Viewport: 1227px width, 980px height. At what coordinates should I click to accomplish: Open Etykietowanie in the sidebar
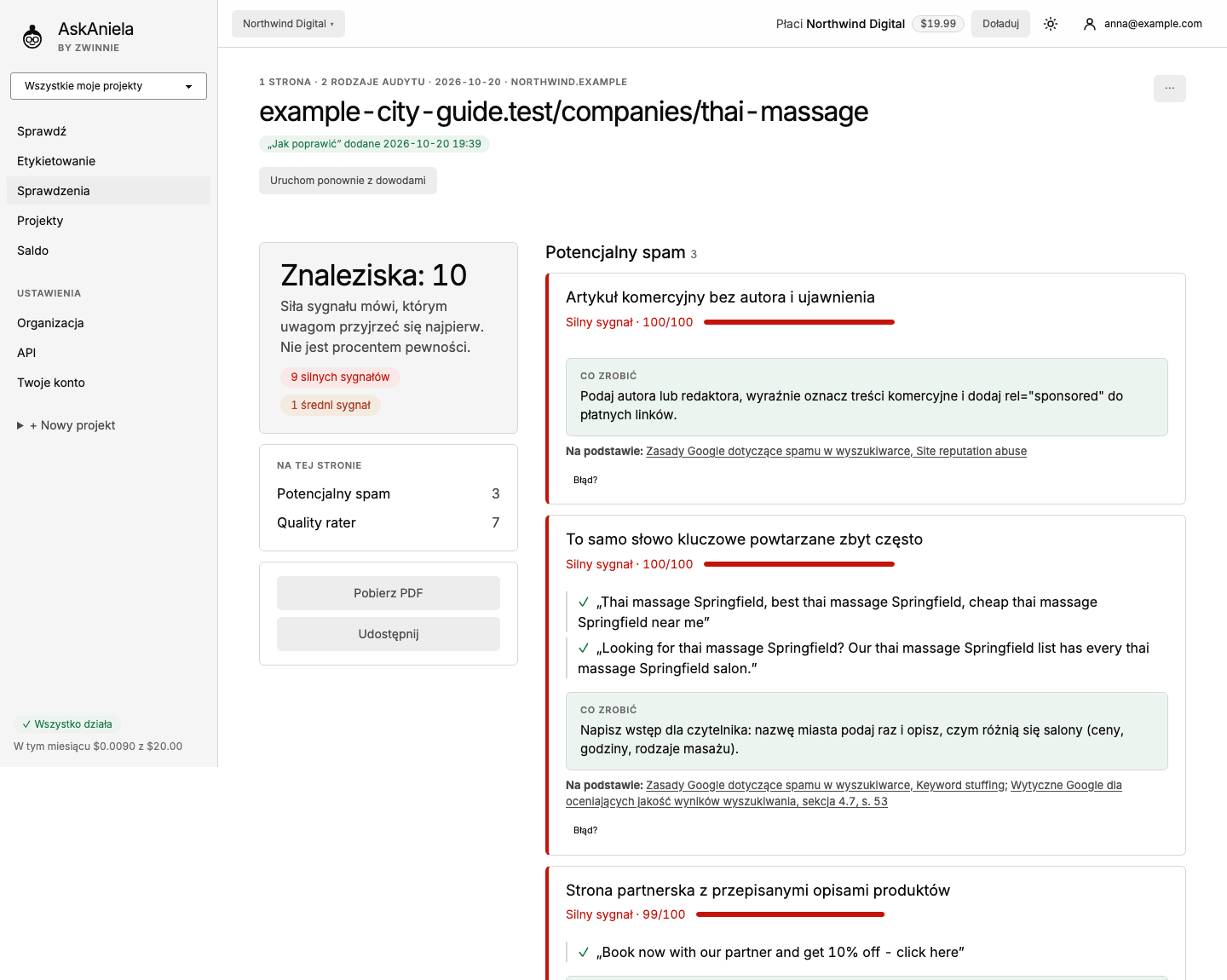coord(108,161)
